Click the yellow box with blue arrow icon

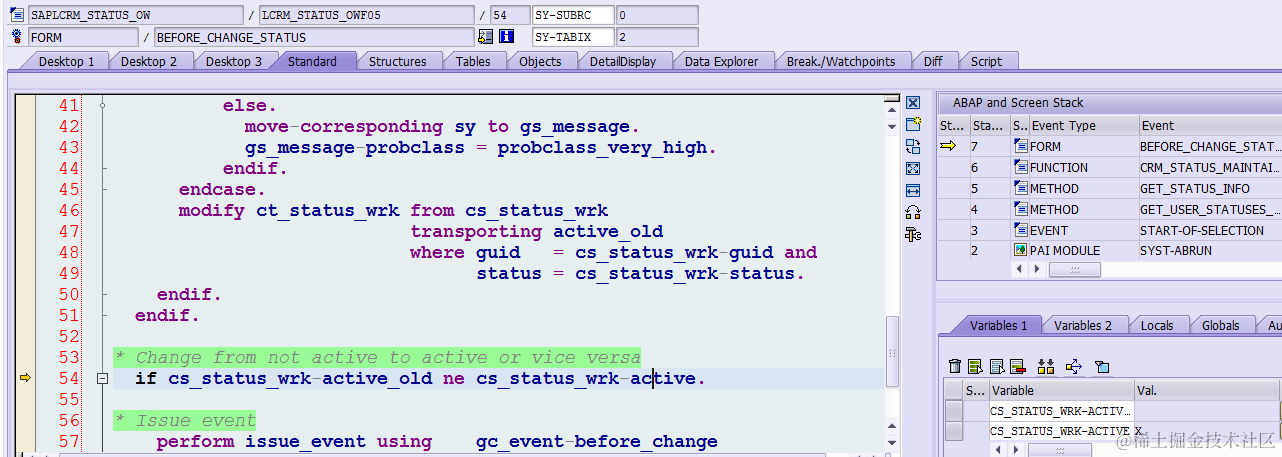click(1074, 366)
